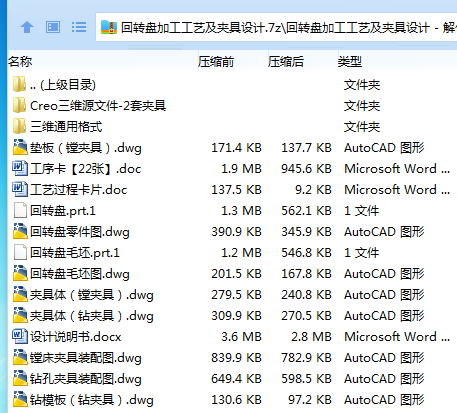Click blank file icon of 回转盘毛坯.prt.1
457x413 pixels.
coord(20,252)
